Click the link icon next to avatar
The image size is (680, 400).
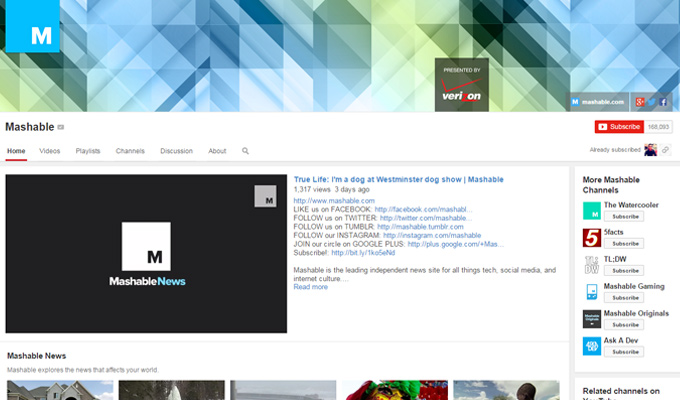pos(665,150)
